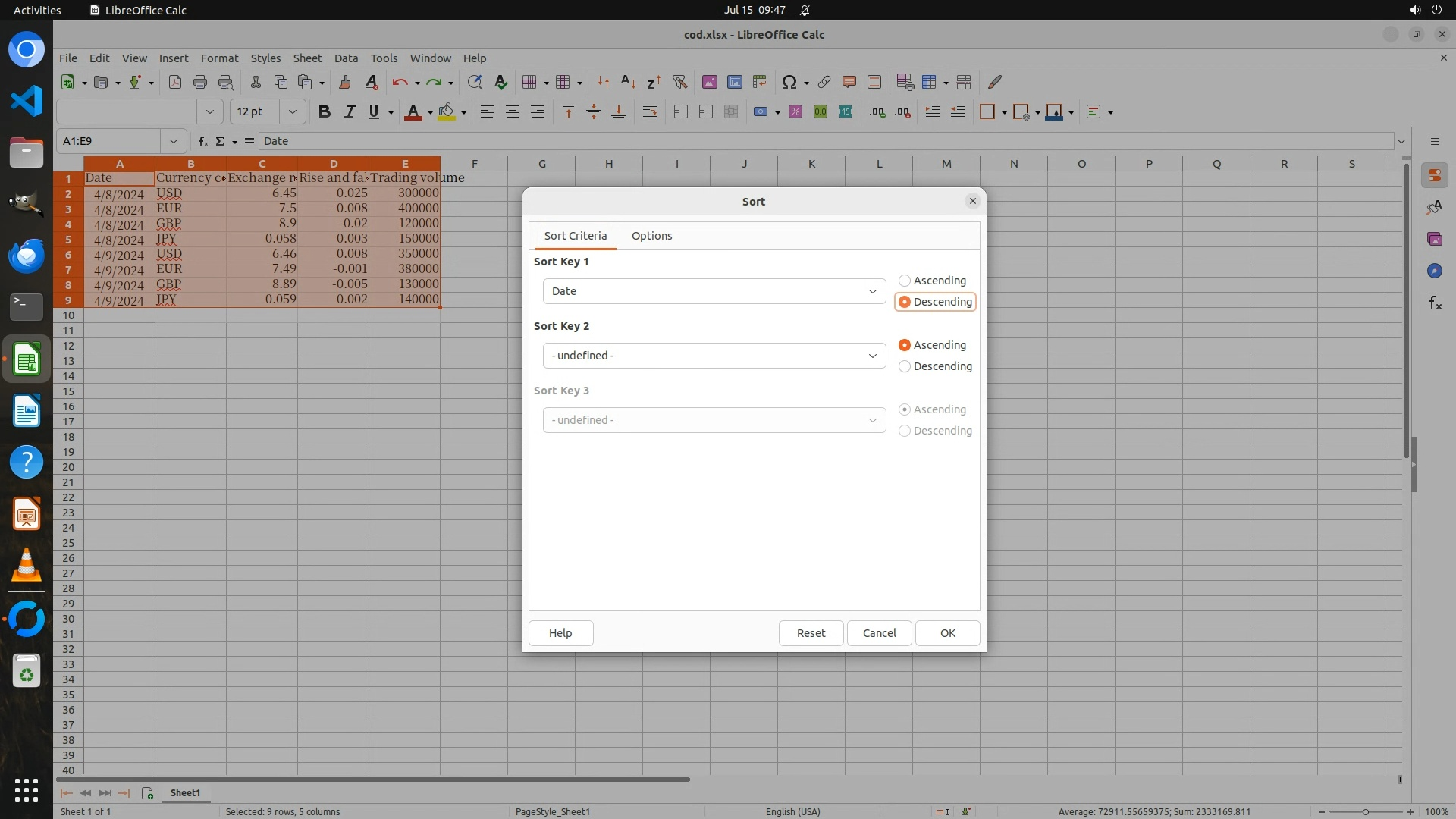Select Ascending for Sort Key 1
This screenshot has height=819, width=1456.
coord(905,281)
